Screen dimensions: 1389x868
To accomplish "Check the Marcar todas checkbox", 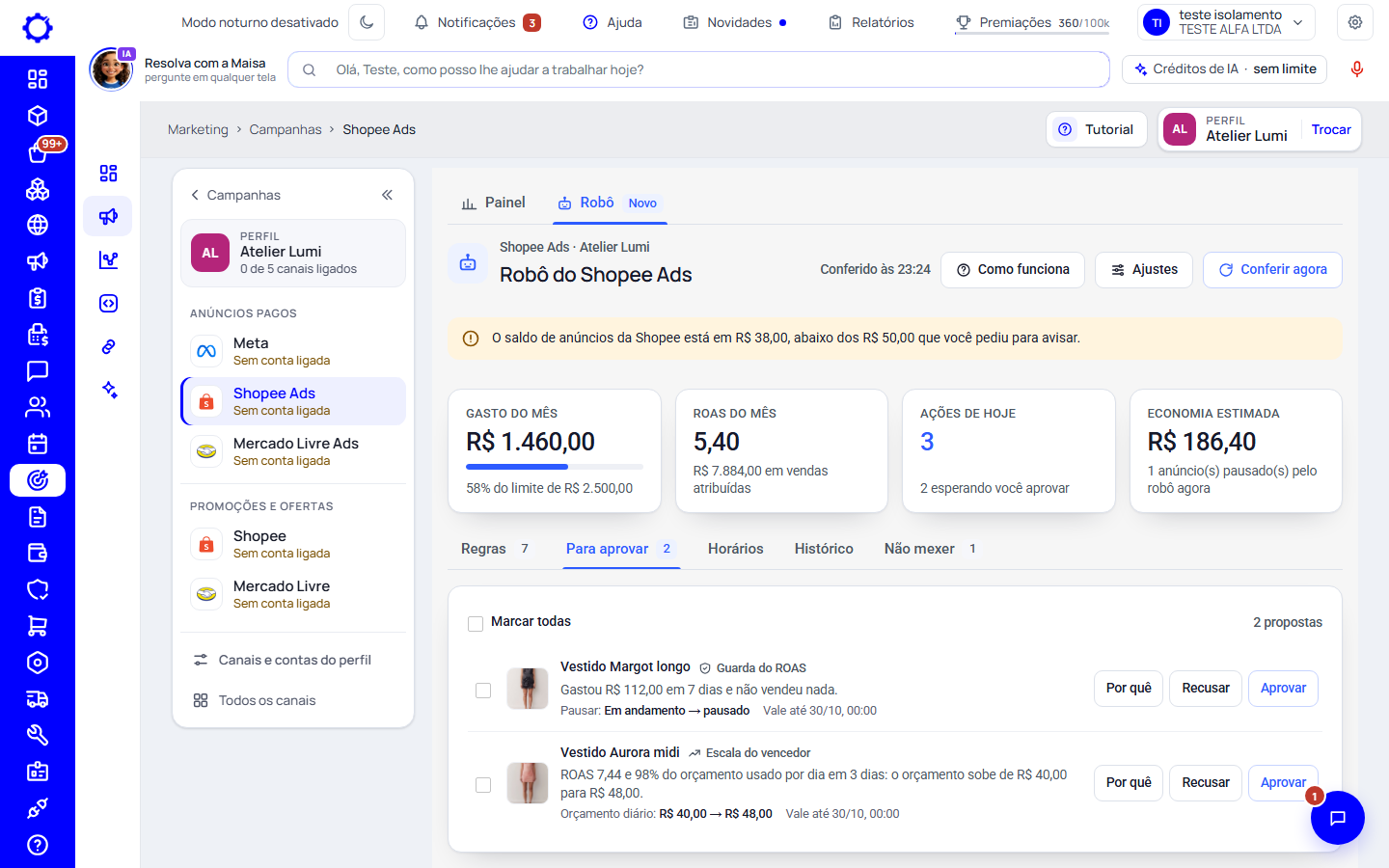I will pos(476,624).
